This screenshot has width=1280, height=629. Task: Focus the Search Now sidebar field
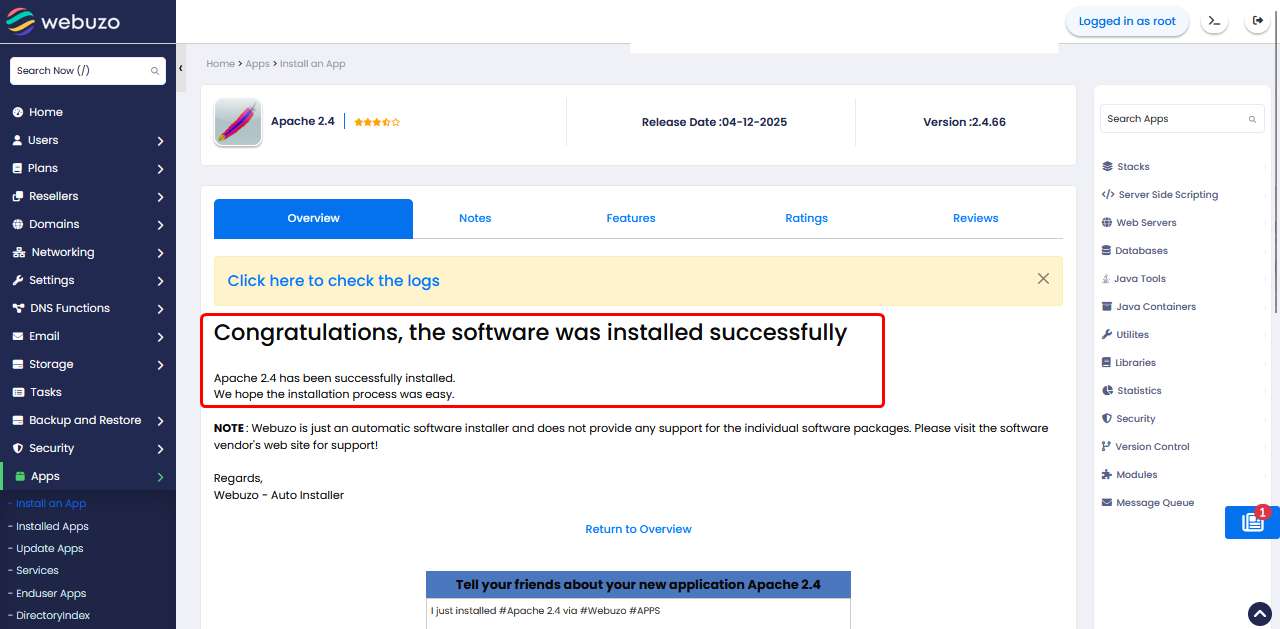point(80,71)
